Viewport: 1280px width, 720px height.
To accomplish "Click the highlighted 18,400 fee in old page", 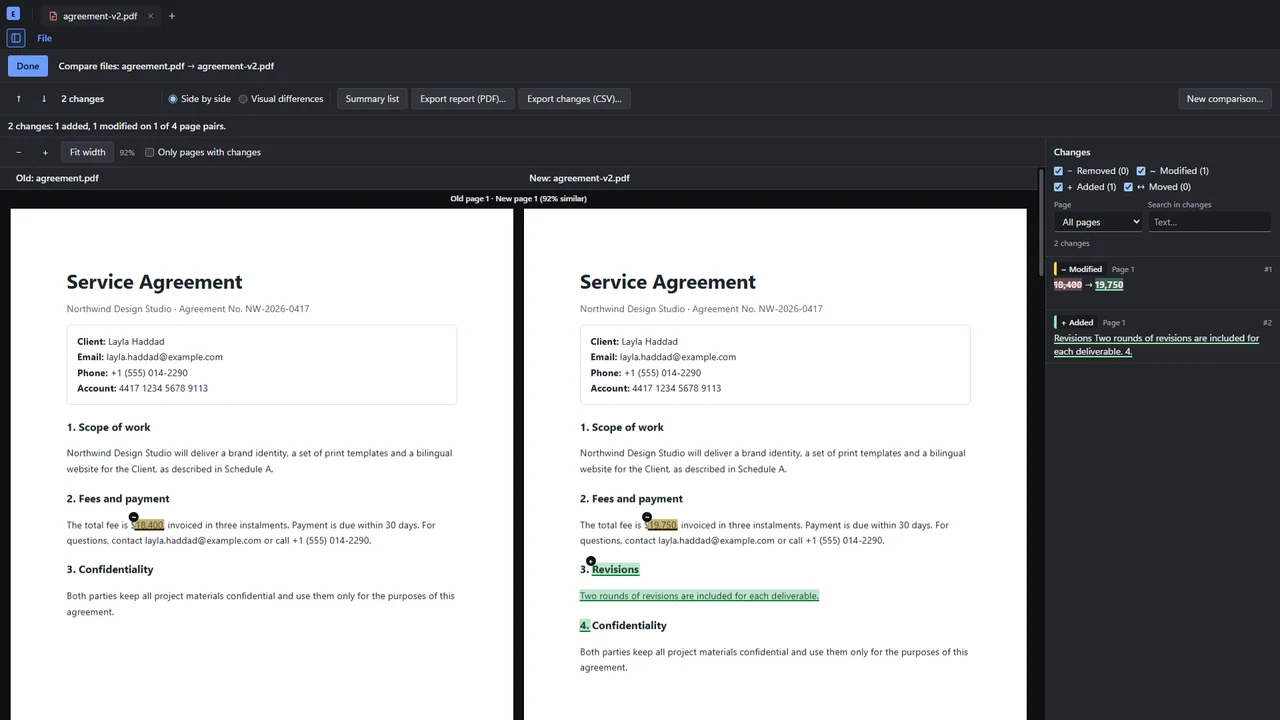I will pyautogui.click(x=148, y=525).
